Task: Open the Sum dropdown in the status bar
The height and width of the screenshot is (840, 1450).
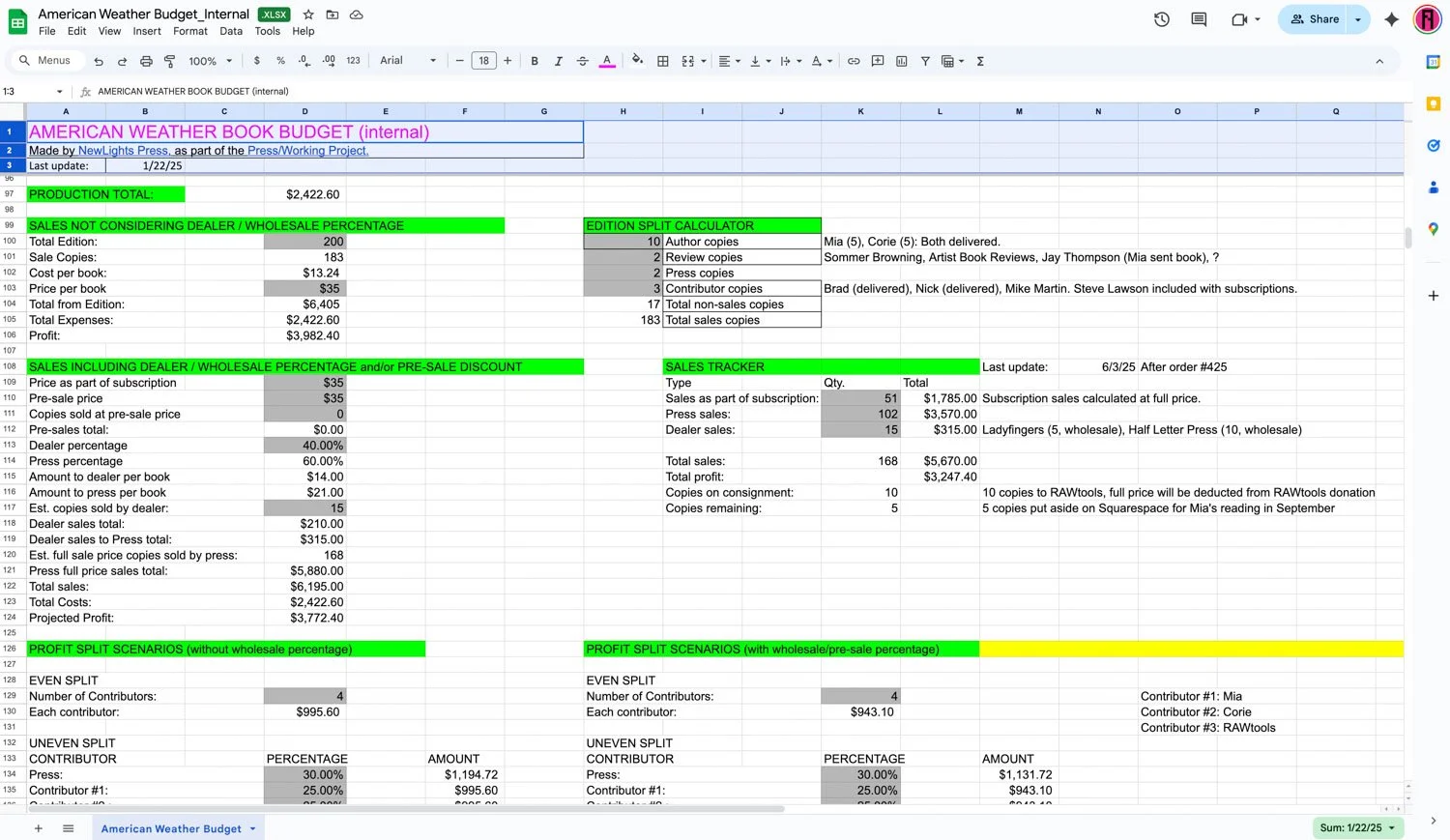Action: pyautogui.click(x=1356, y=827)
